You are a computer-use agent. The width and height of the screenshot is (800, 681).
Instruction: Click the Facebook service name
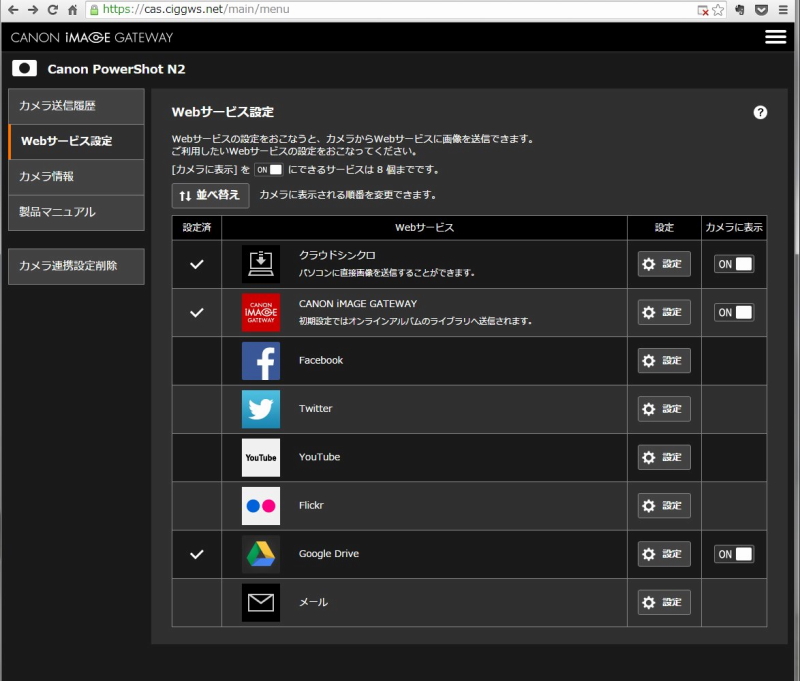321,360
